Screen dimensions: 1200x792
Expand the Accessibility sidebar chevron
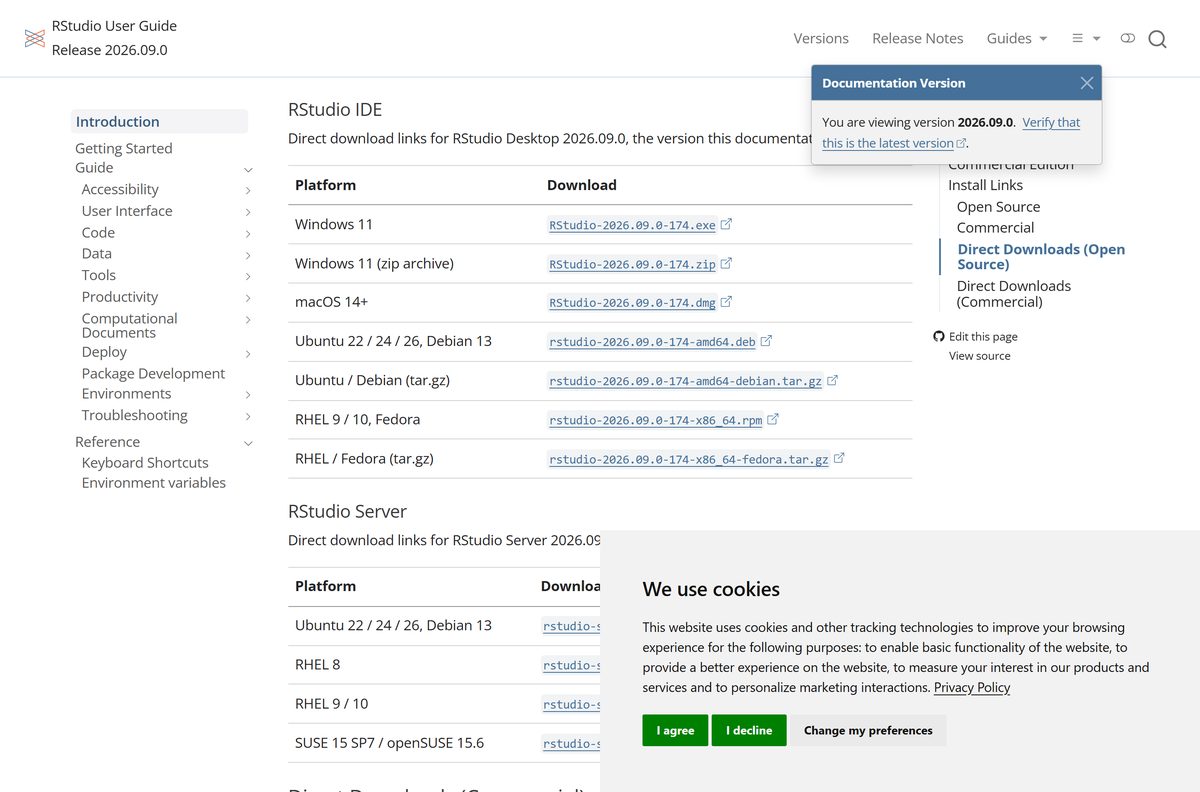pos(248,190)
